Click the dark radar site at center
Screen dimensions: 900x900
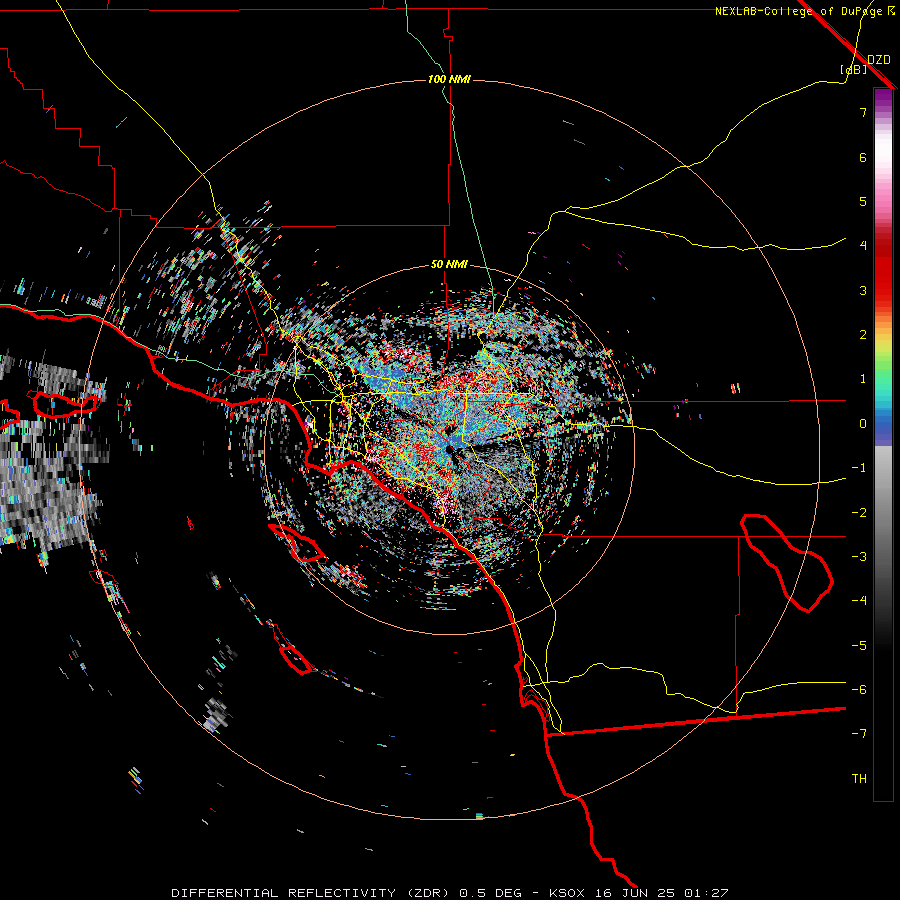pos(450,449)
